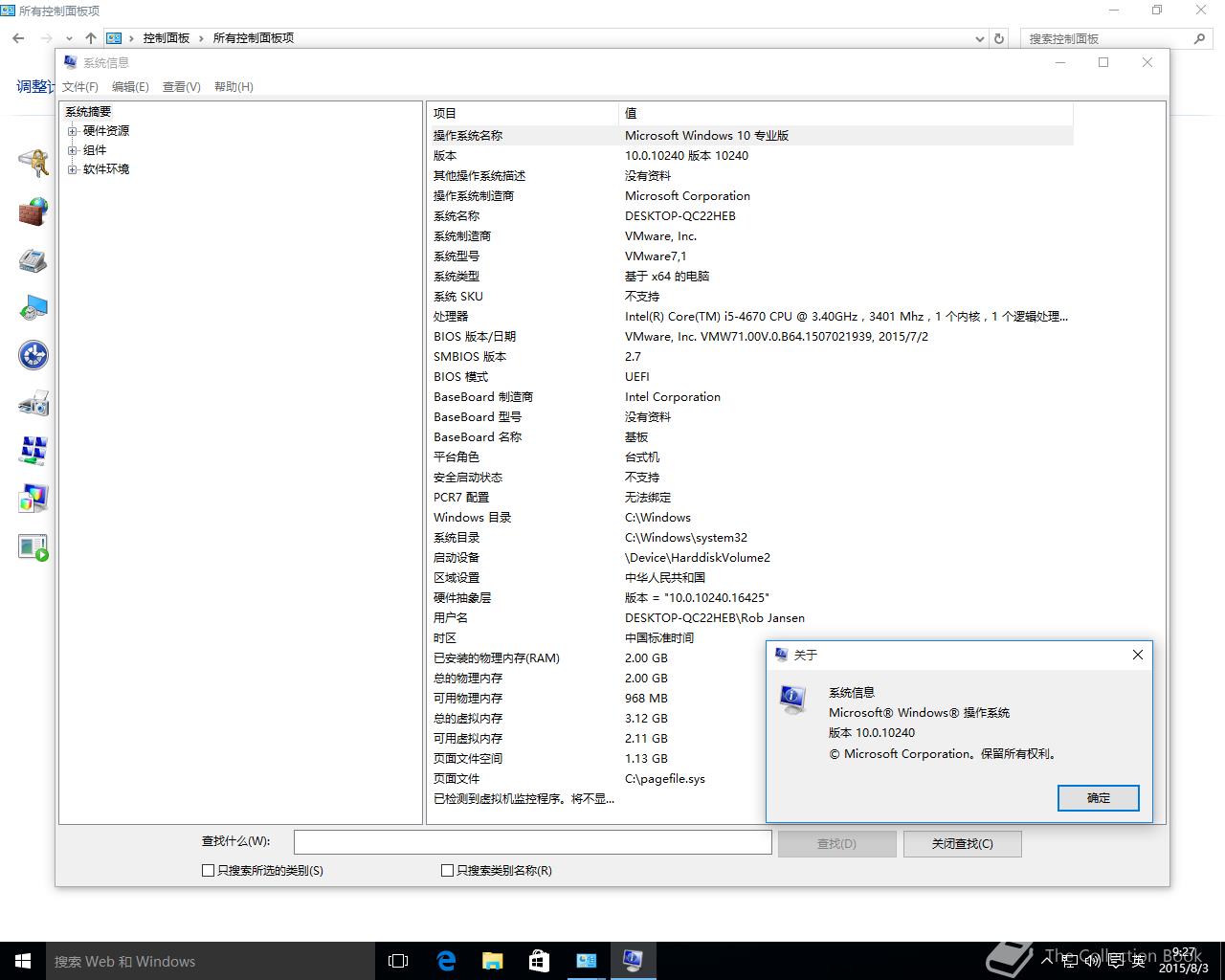Click 项目 column header
The width and height of the screenshot is (1225, 980).
[523, 113]
